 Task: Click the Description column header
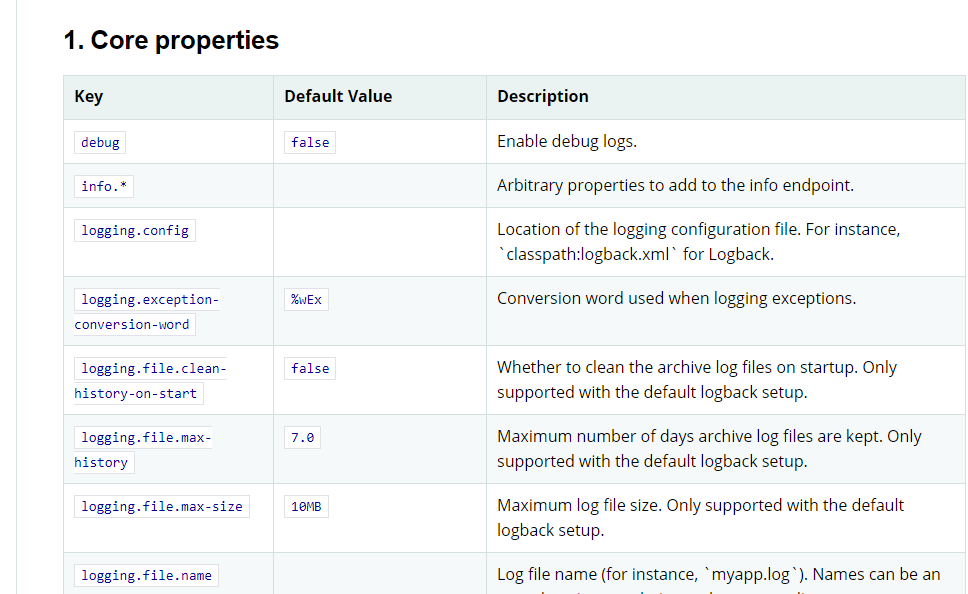[x=543, y=97]
